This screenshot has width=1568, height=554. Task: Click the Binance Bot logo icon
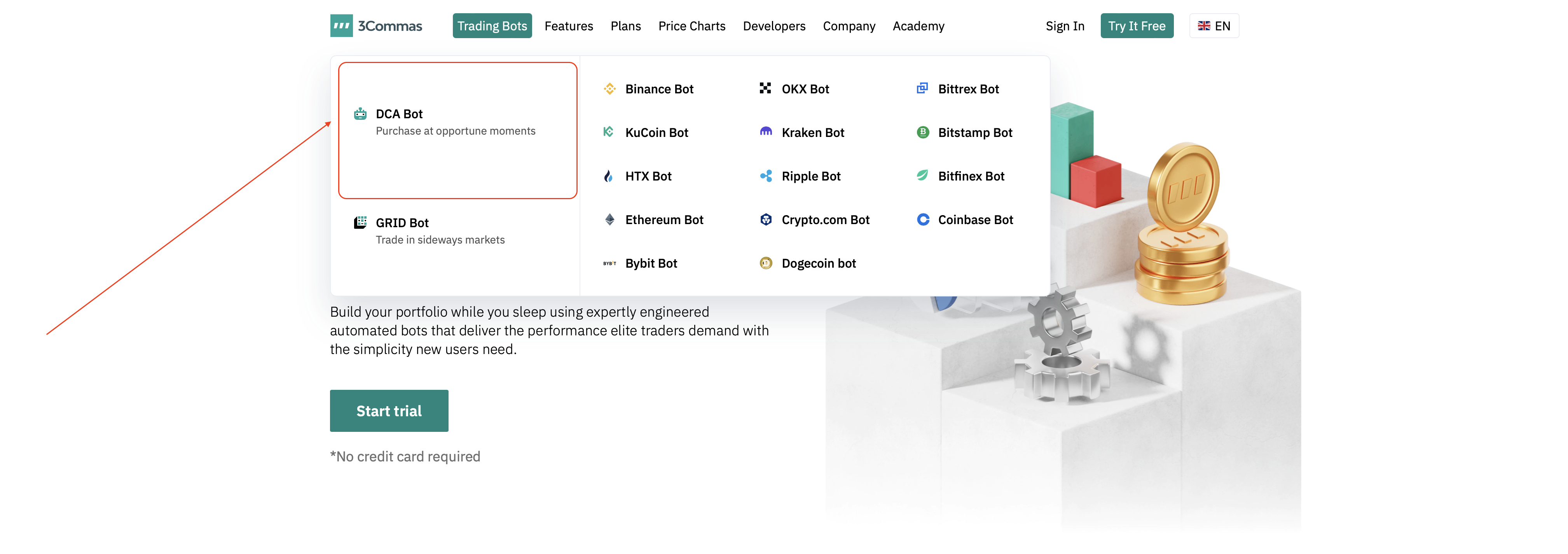coord(609,89)
